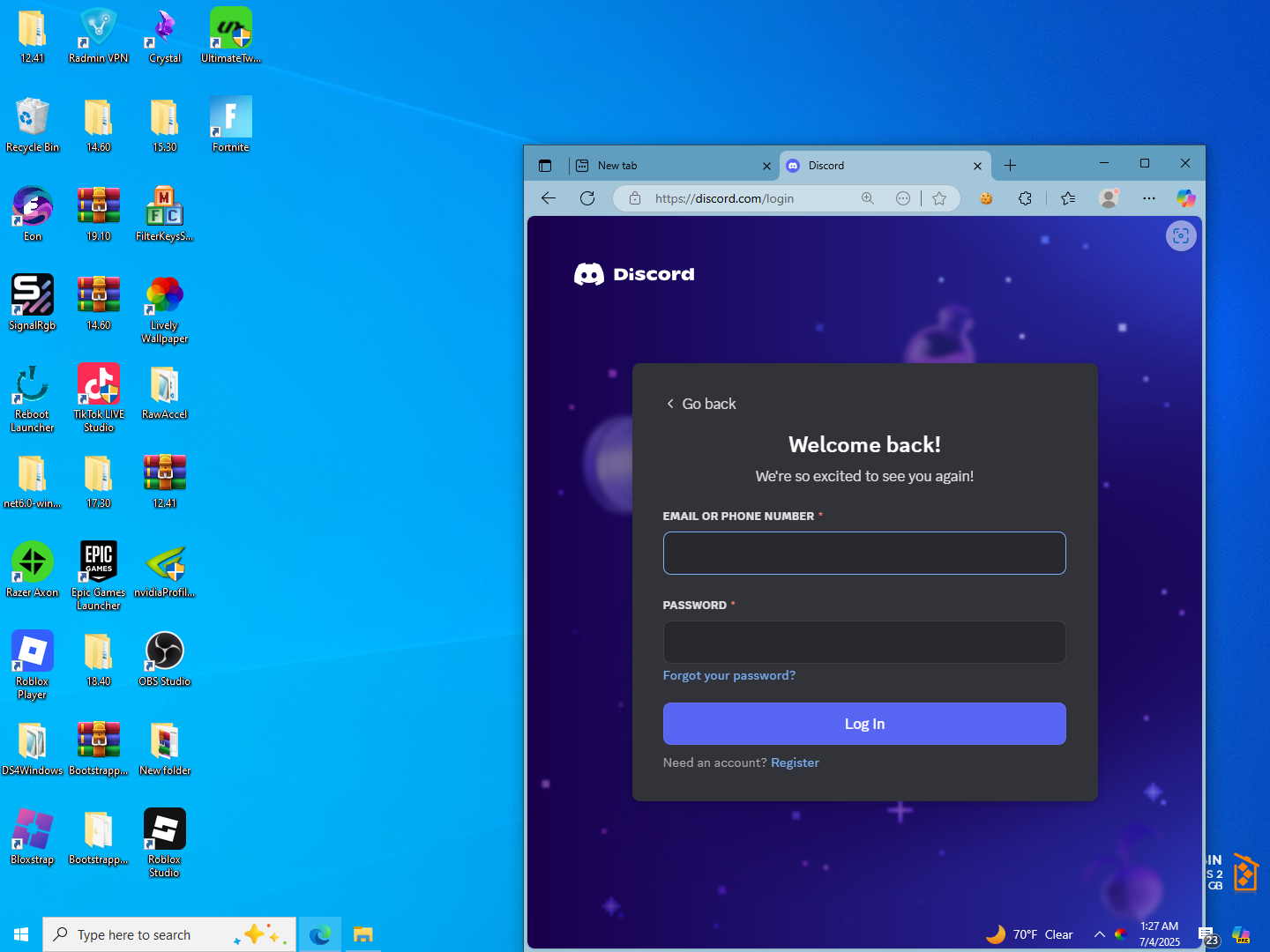This screenshot has width=1270, height=952.
Task: Select the Recycle Bin icon
Action: tap(33, 125)
